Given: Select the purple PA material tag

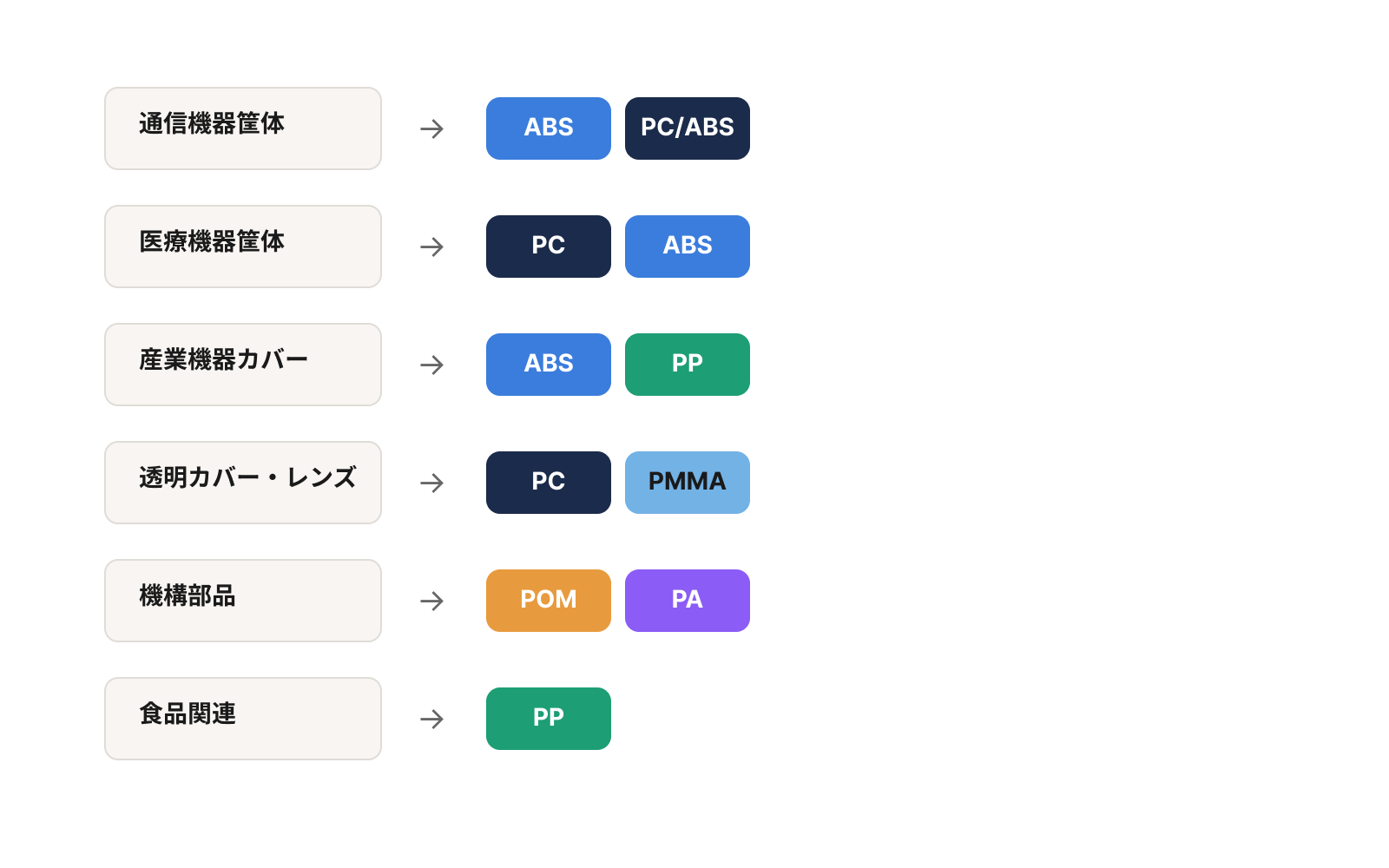Looking at the screenshot, I should (688, 601).
